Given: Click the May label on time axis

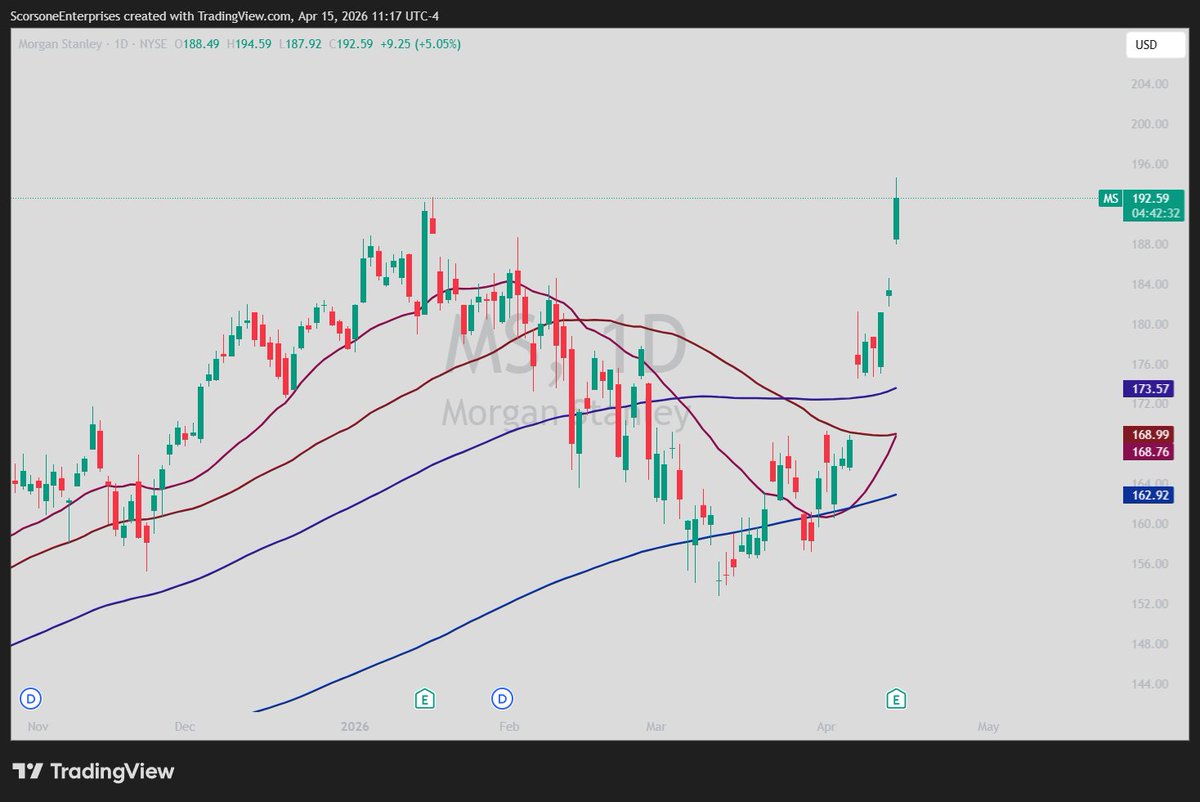Looking at the screenshot, I should pyautogui.click(x=988, y=727).
